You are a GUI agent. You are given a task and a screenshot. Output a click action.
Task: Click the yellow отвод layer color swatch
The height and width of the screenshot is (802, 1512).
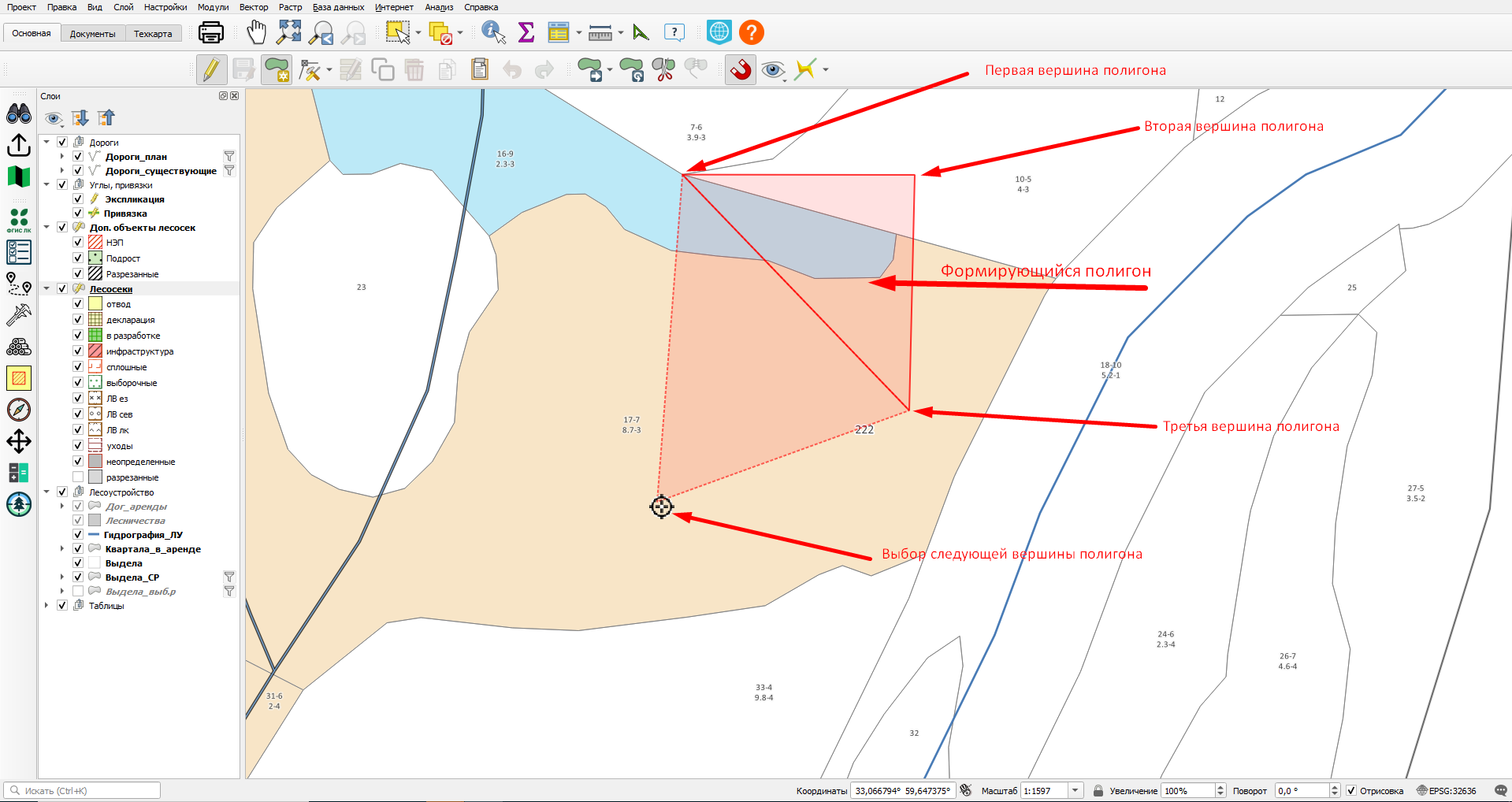[x=95, y=304]
